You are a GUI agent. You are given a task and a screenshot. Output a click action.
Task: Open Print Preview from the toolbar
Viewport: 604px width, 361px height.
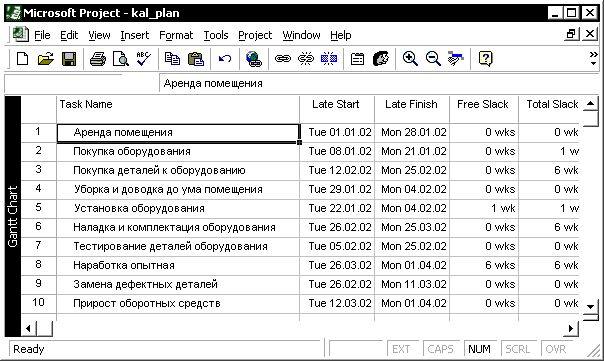point(121,59)
